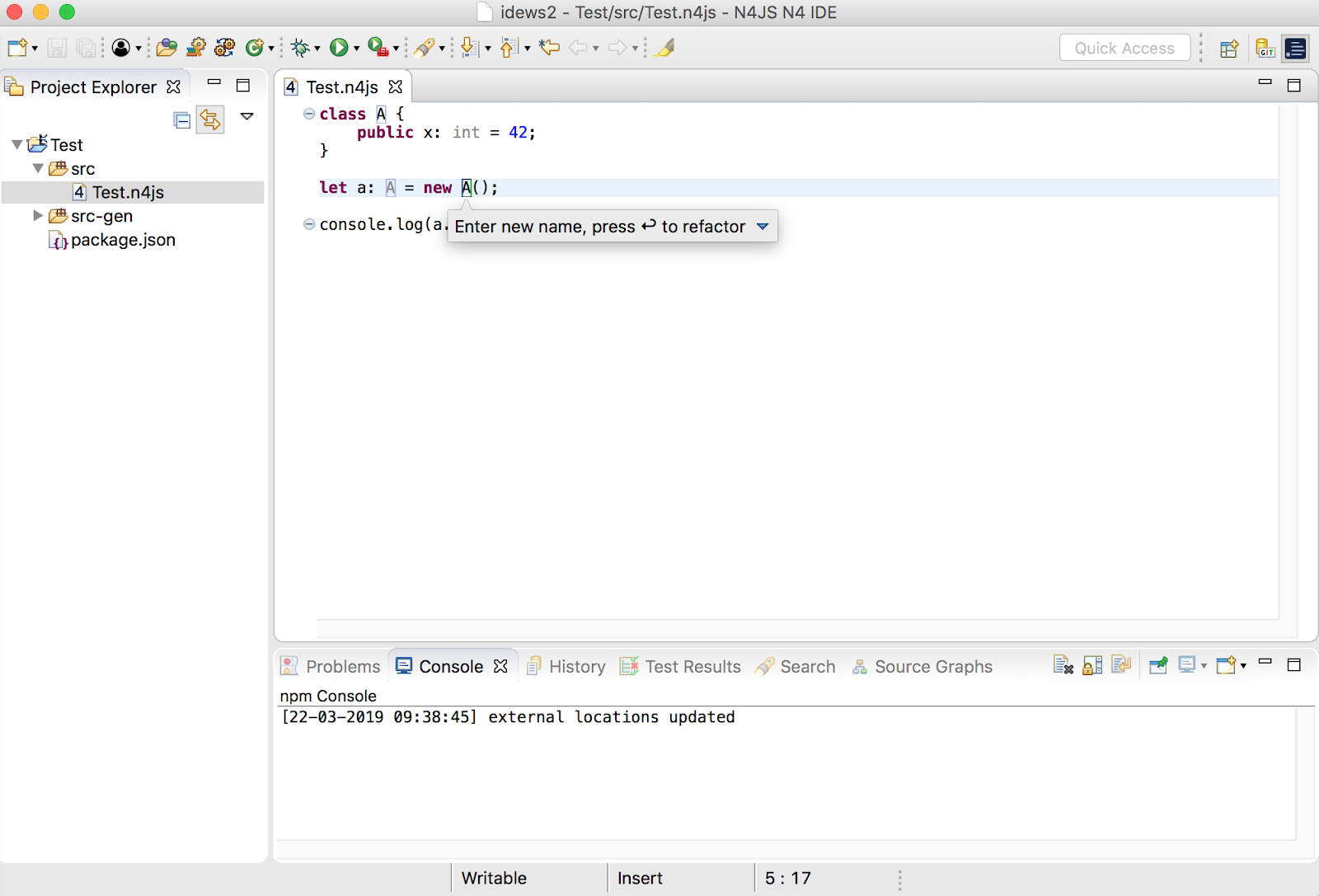Viewport: 1319px width, 896px height.
Task: Enable Scroll Lock in the Console
Action: [x=1091, y=664]
